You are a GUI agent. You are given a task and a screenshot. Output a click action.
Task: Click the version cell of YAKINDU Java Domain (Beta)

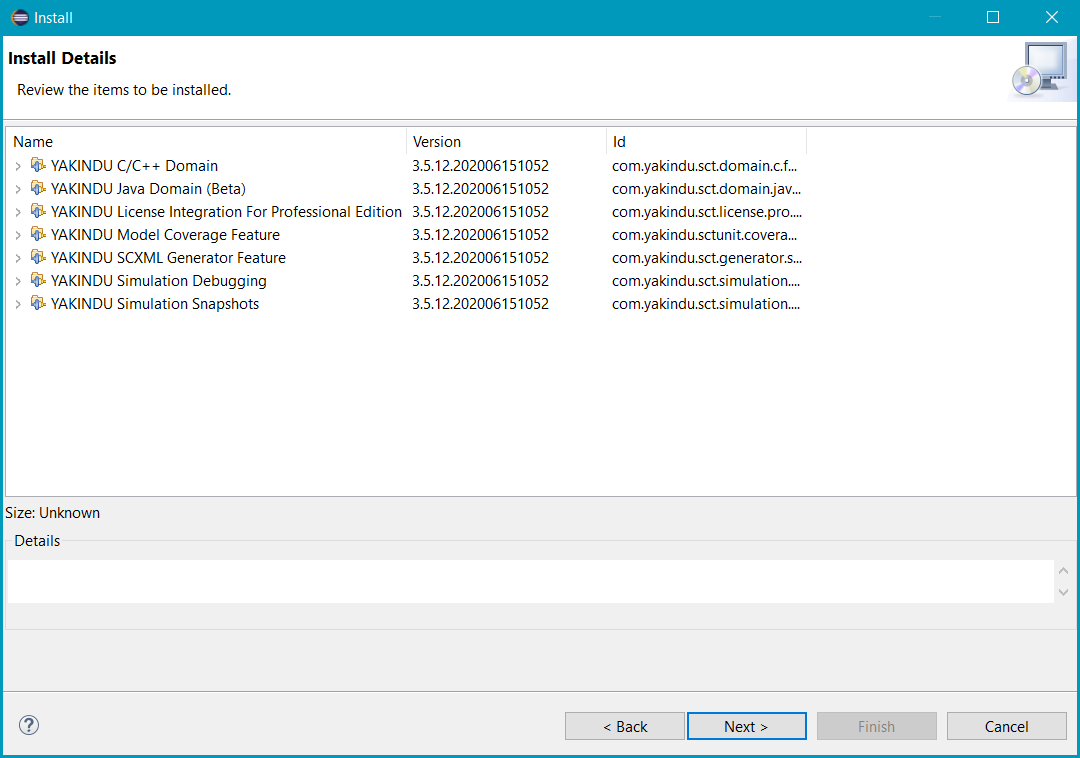[481, 189]
